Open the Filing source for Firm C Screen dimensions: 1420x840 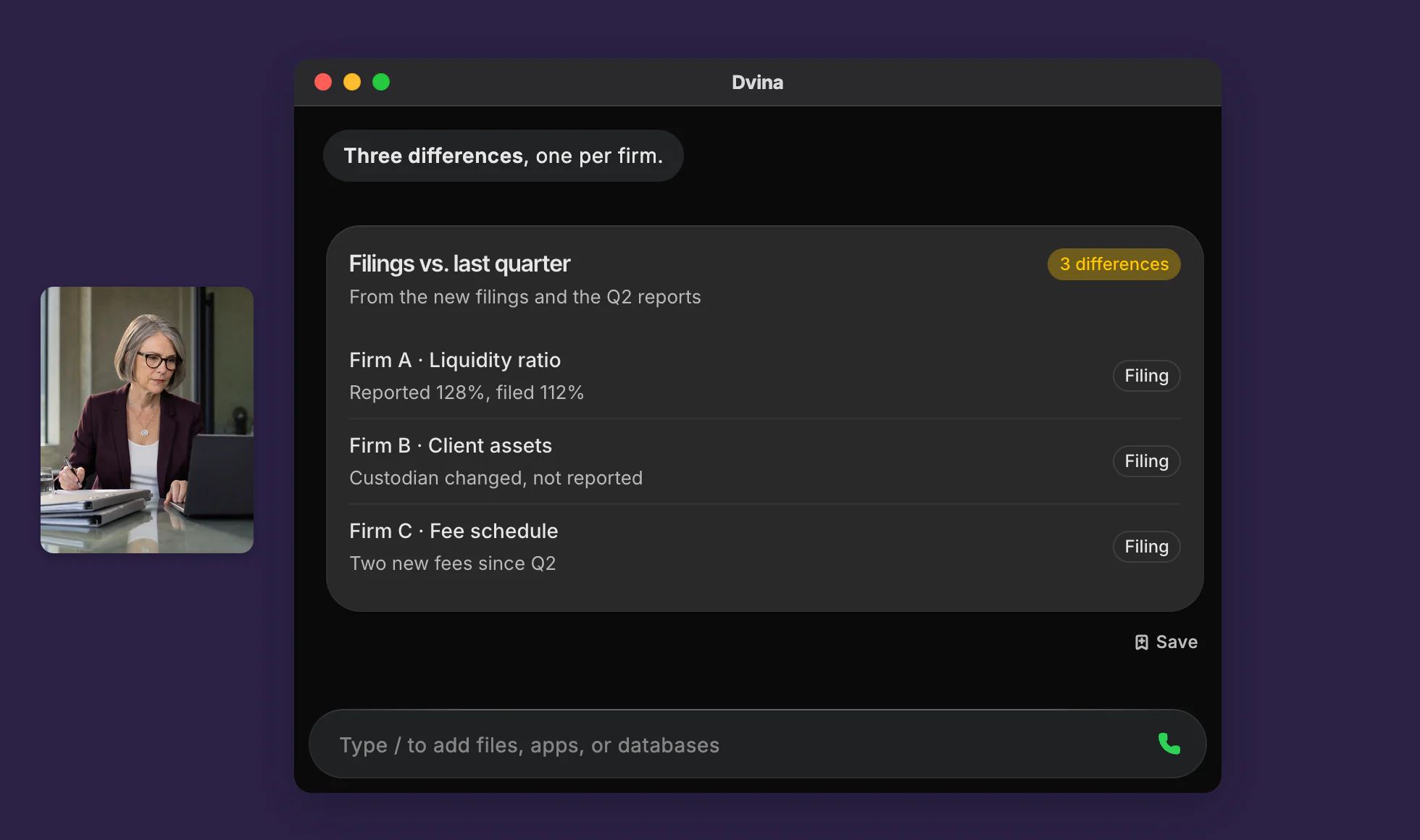point(1146,547)
